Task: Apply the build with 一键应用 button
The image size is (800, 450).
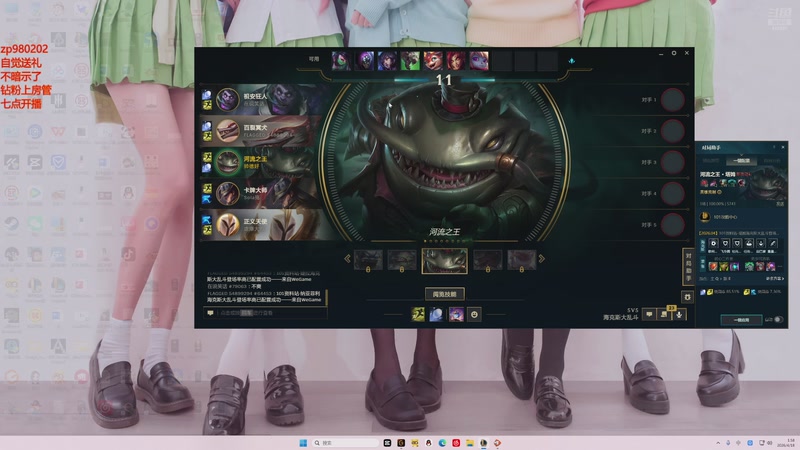Action: point(741,320)
